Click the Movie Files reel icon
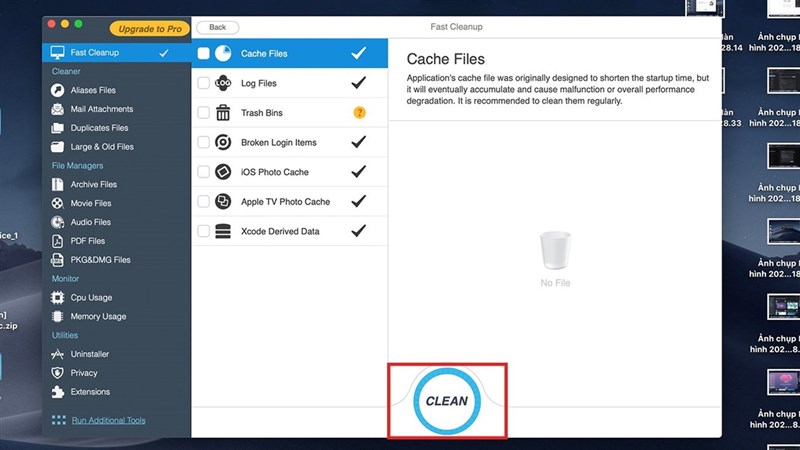This screenshot has width=800, height=450. coord(57,203)
